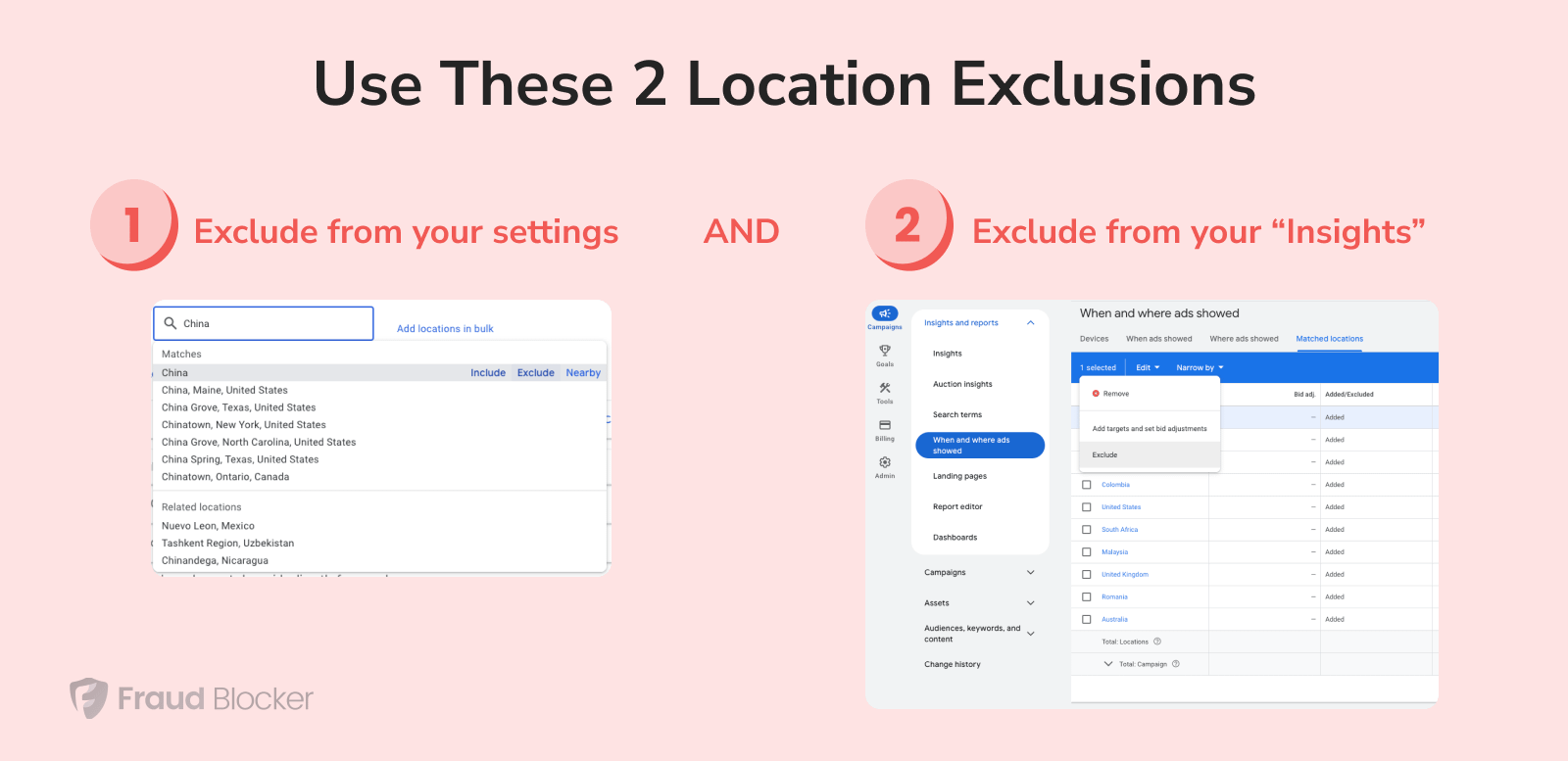Open the Tools wrench icon
This screenshot has width=1568, height=761.
coord(884,389)
